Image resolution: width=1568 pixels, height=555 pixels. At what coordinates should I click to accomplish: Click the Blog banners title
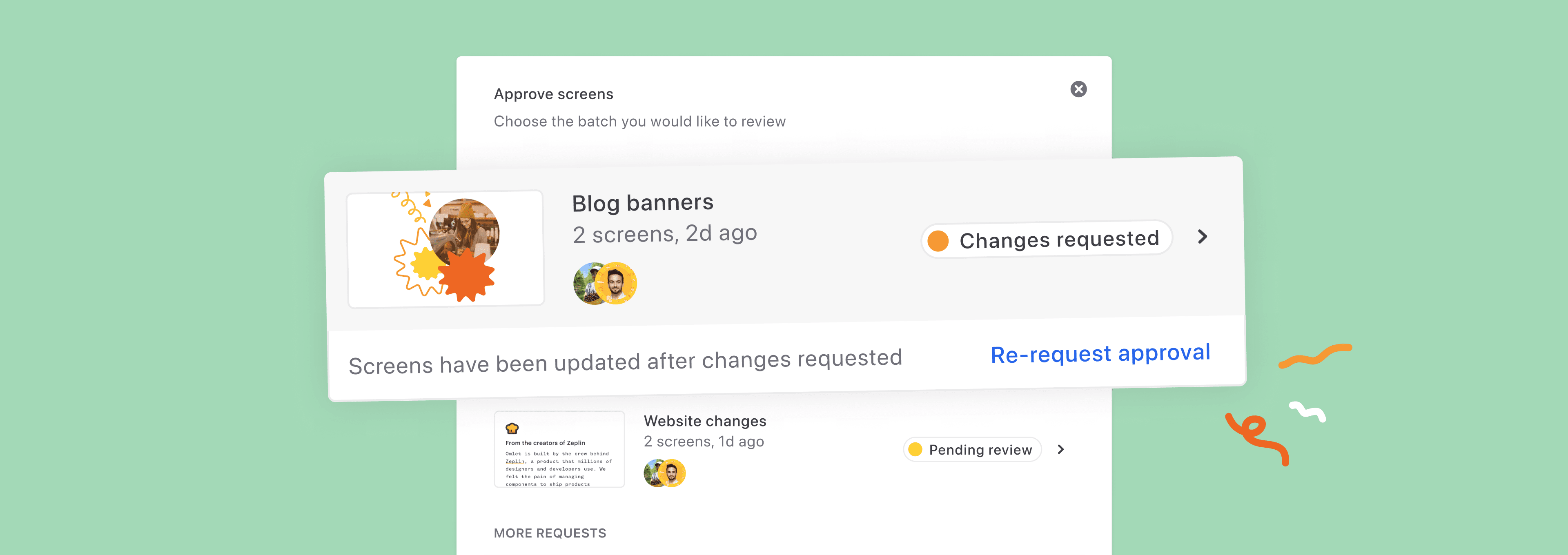[642, 203]
